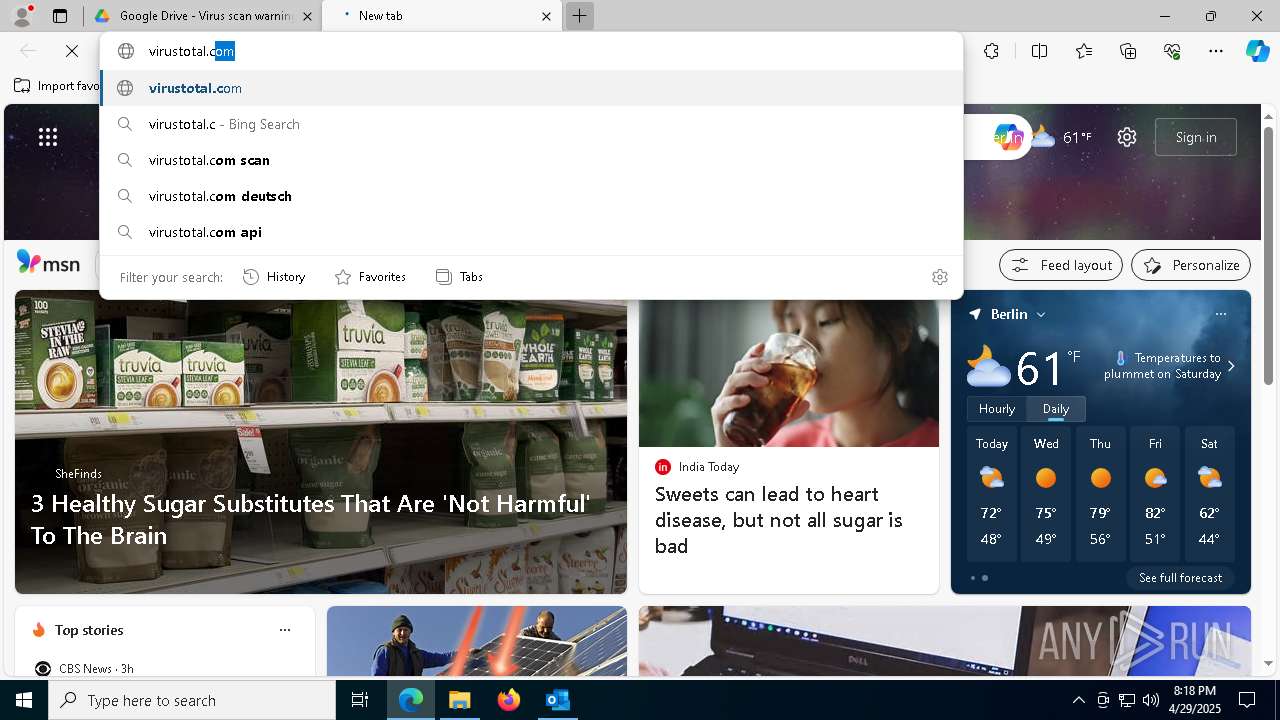
Task: Open the weather card more options ellipsis
Action: click(x=1221, y=314)
